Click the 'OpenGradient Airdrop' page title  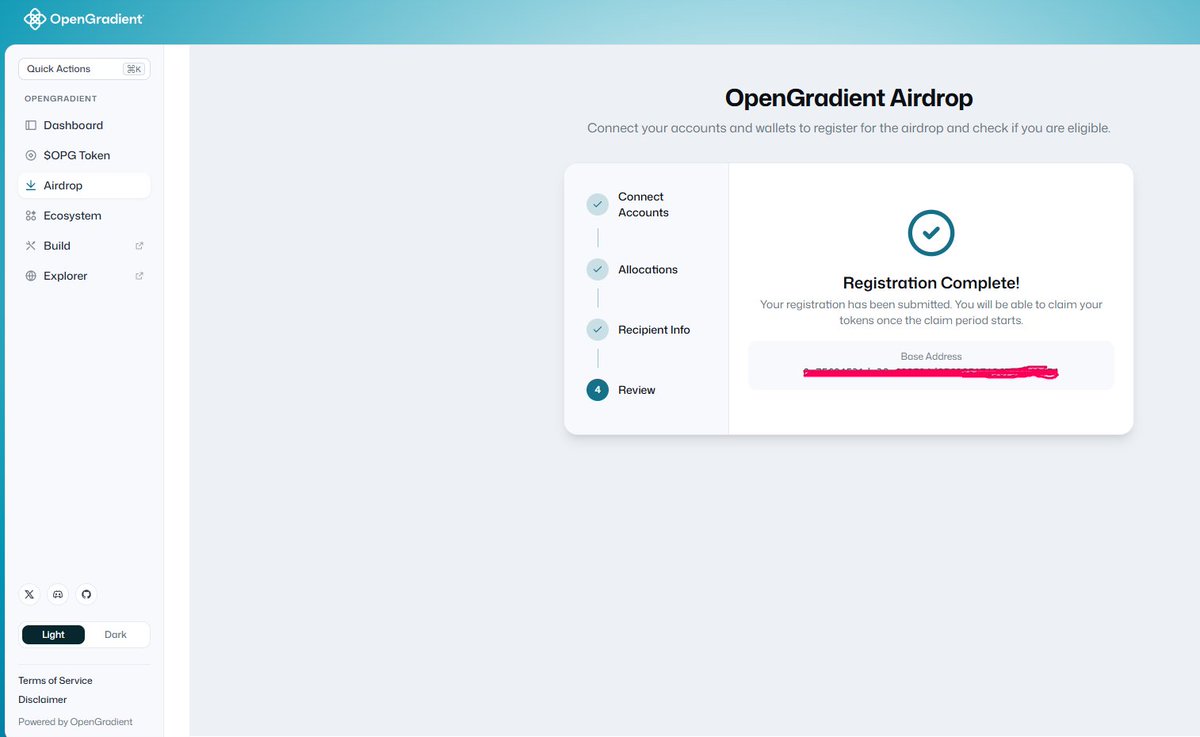pos(849,97)
